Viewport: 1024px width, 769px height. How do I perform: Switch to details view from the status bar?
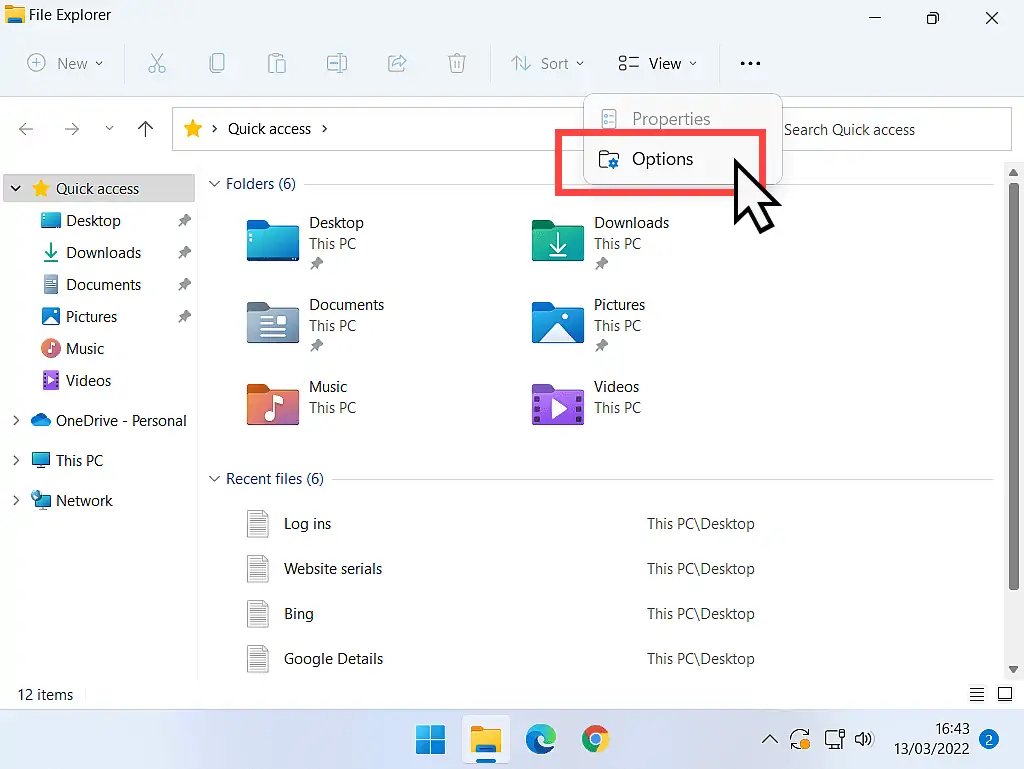click(x=977, y=693)
